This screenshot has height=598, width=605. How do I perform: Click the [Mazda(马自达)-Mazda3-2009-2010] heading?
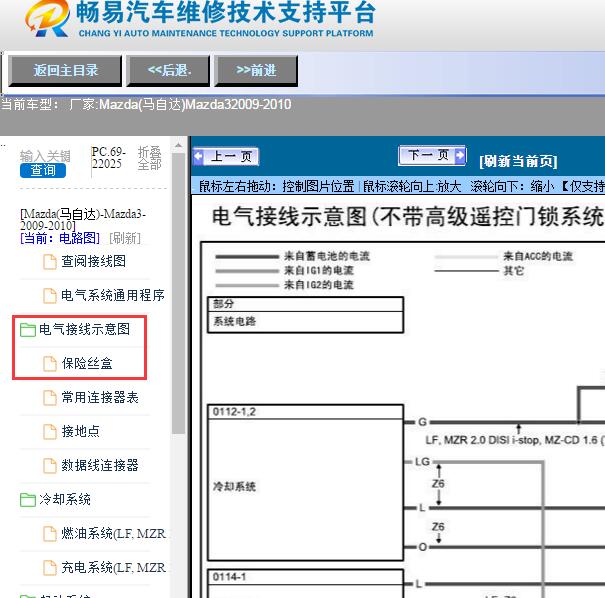tap(83, 220)
